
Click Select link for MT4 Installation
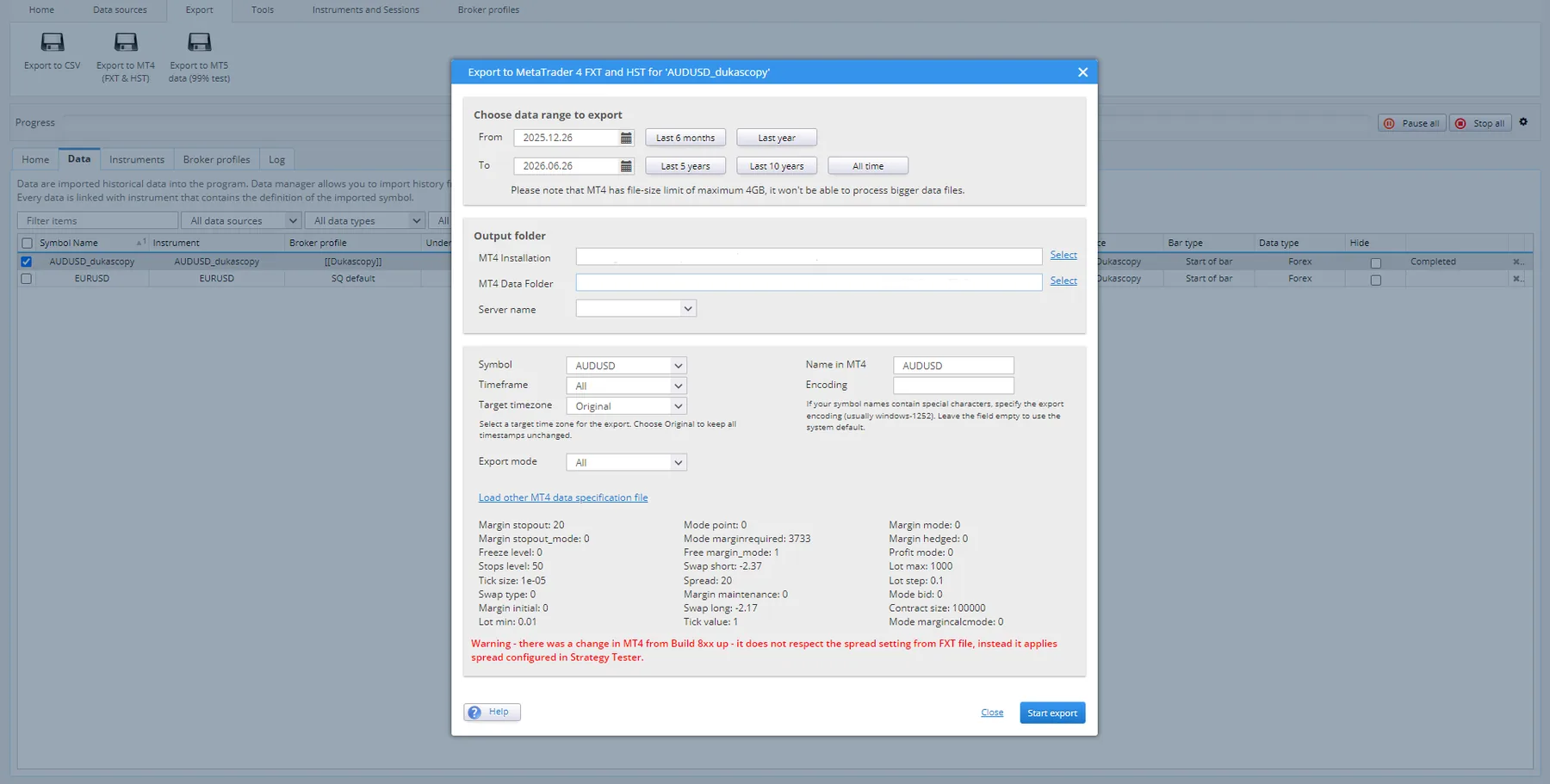(1063, 256)
